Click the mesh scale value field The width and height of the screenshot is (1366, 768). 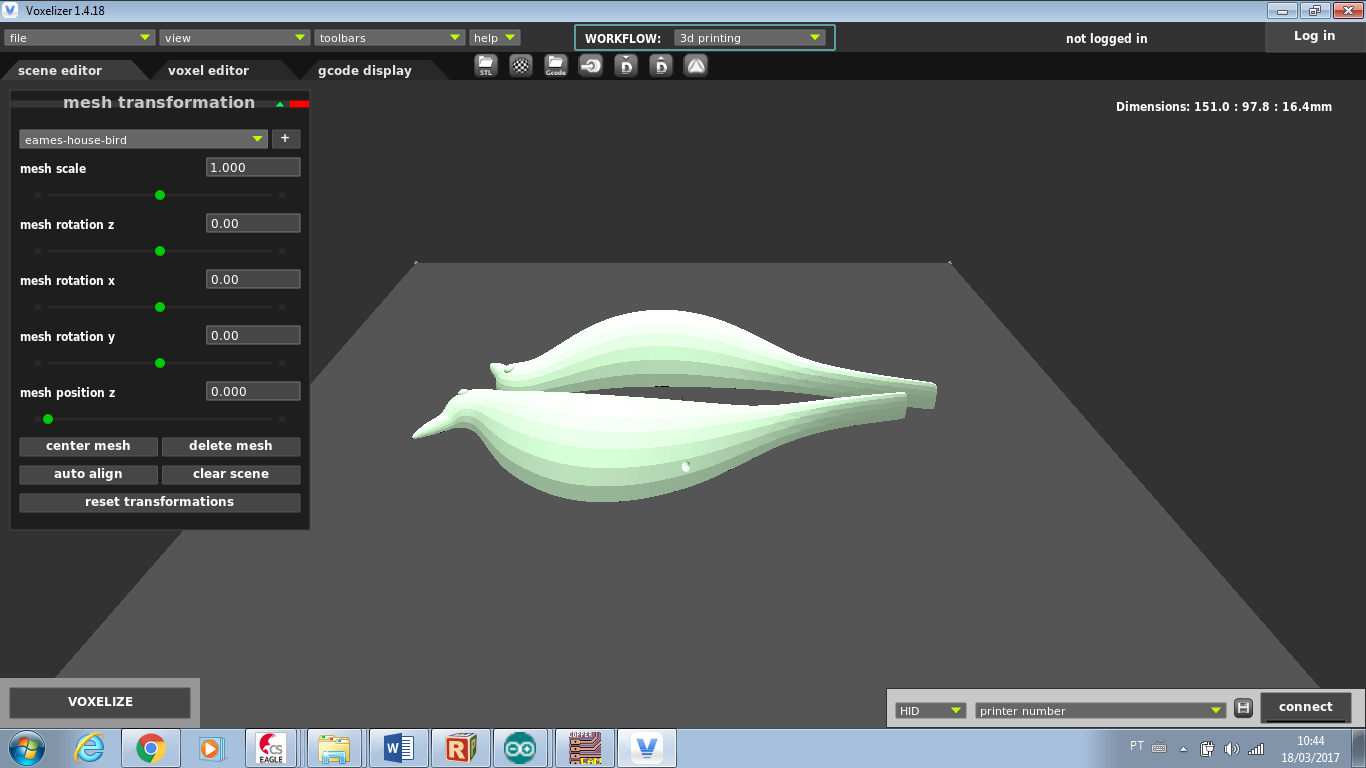pyautogui.click(x=253, y=168)
